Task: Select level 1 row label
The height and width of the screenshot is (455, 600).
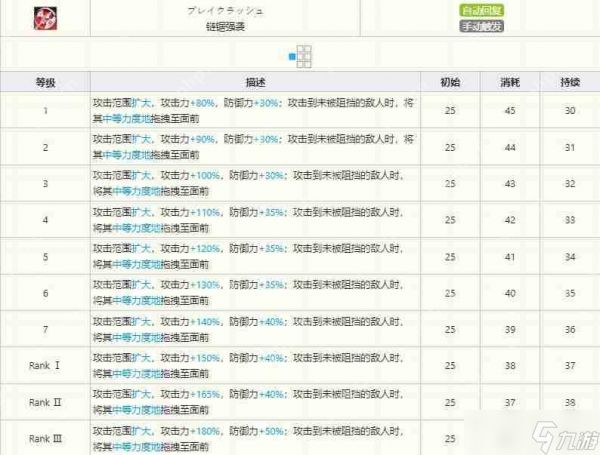Action: pyautogui.click(x=46, y=111)
